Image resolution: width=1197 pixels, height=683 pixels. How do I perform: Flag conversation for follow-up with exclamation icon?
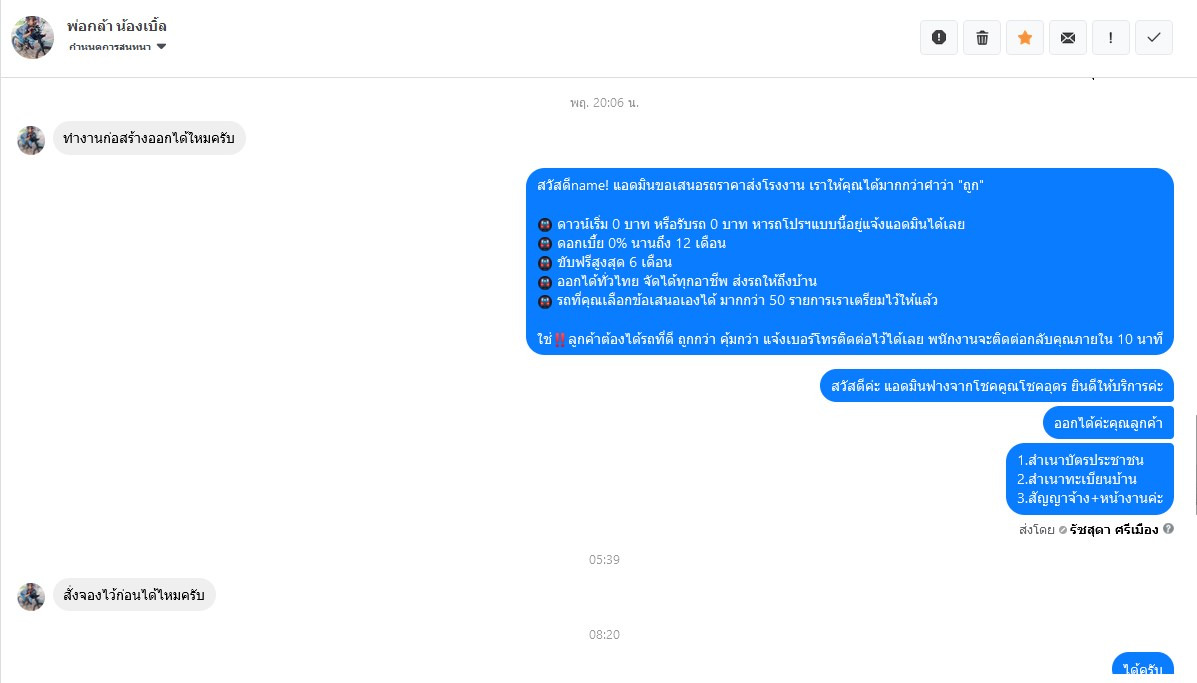1111,37
